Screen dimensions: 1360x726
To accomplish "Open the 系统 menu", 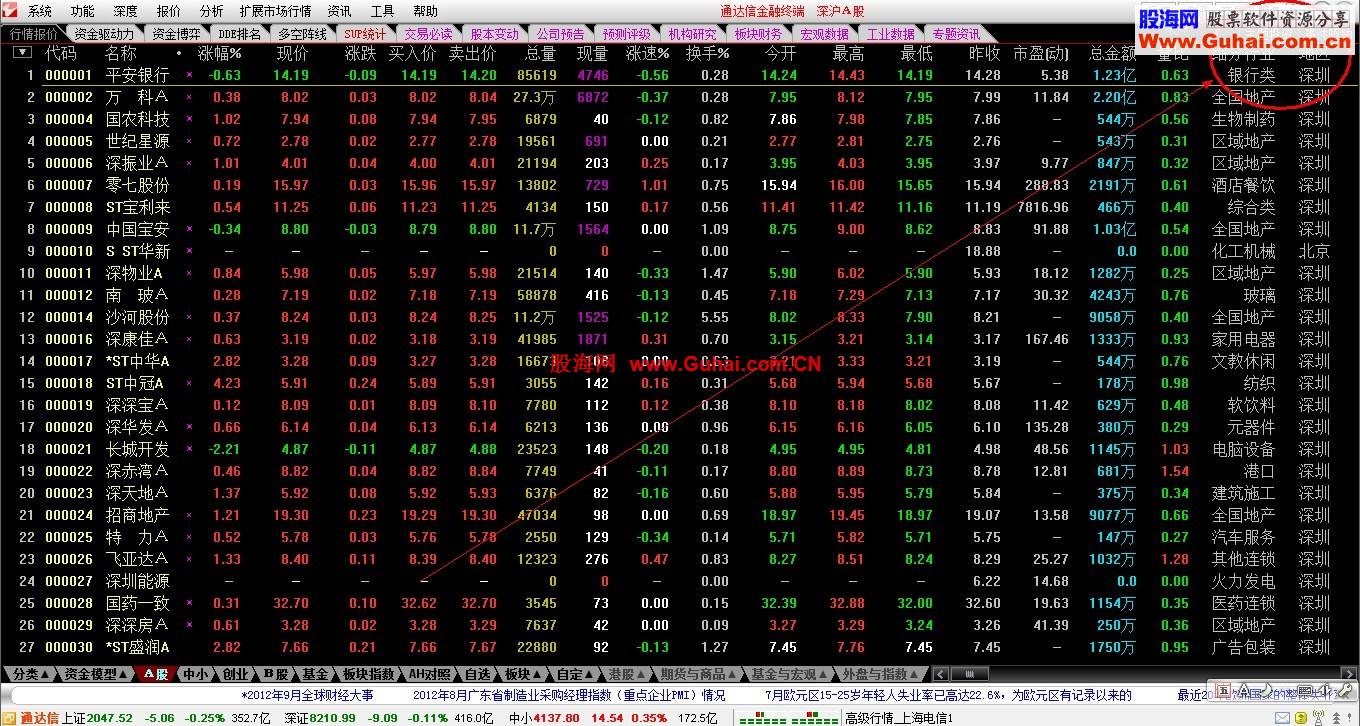I will [40, 11].
